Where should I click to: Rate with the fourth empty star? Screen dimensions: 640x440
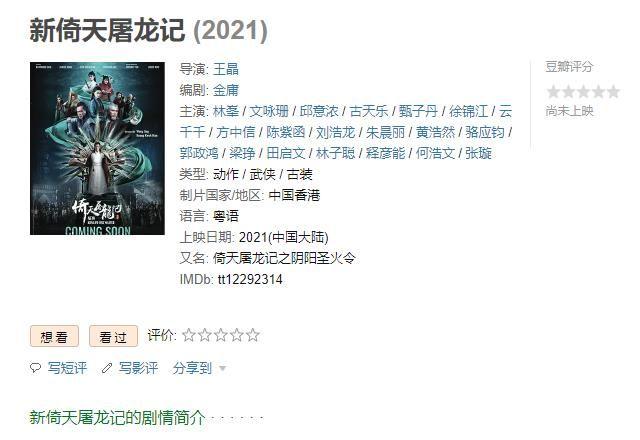coord(237,335)
